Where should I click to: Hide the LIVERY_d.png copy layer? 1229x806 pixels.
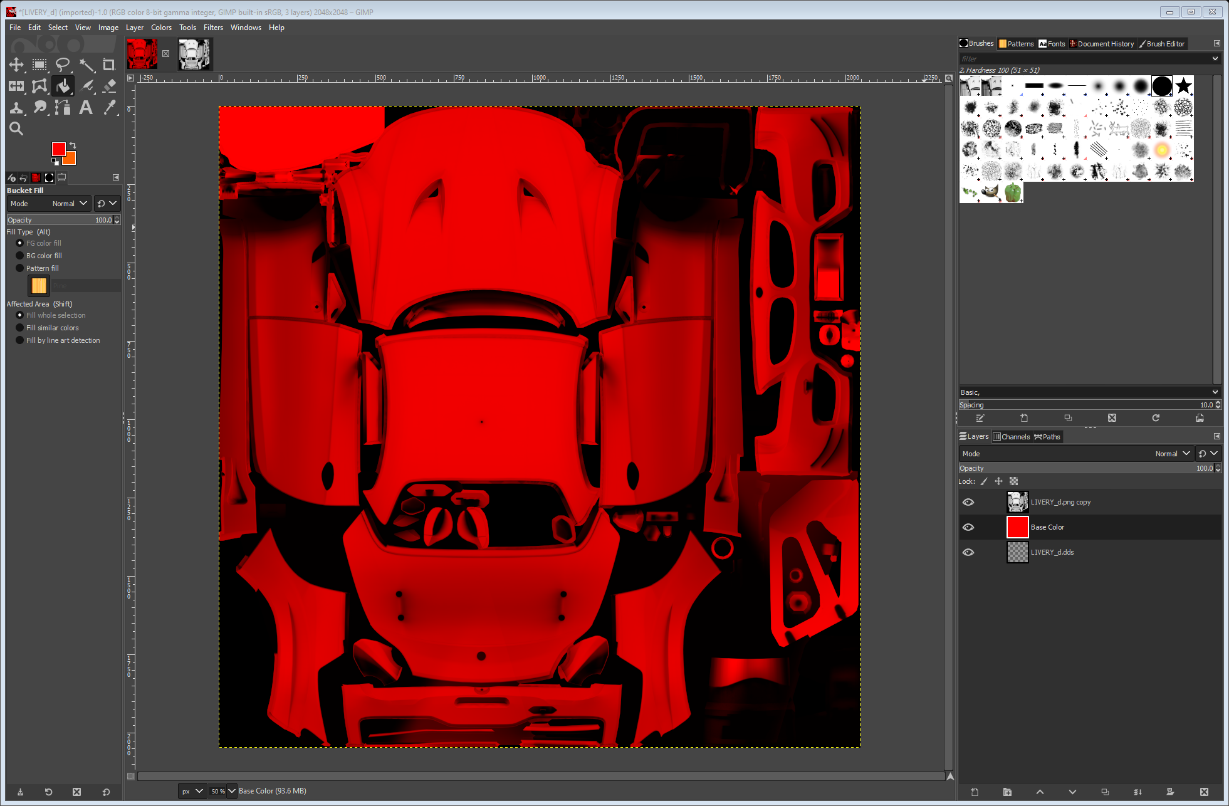968,502
